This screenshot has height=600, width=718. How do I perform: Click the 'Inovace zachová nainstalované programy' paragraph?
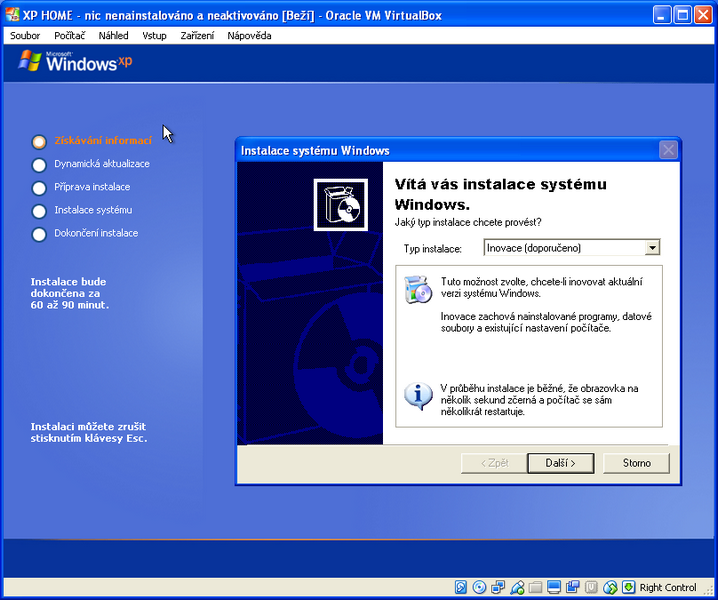546,322
